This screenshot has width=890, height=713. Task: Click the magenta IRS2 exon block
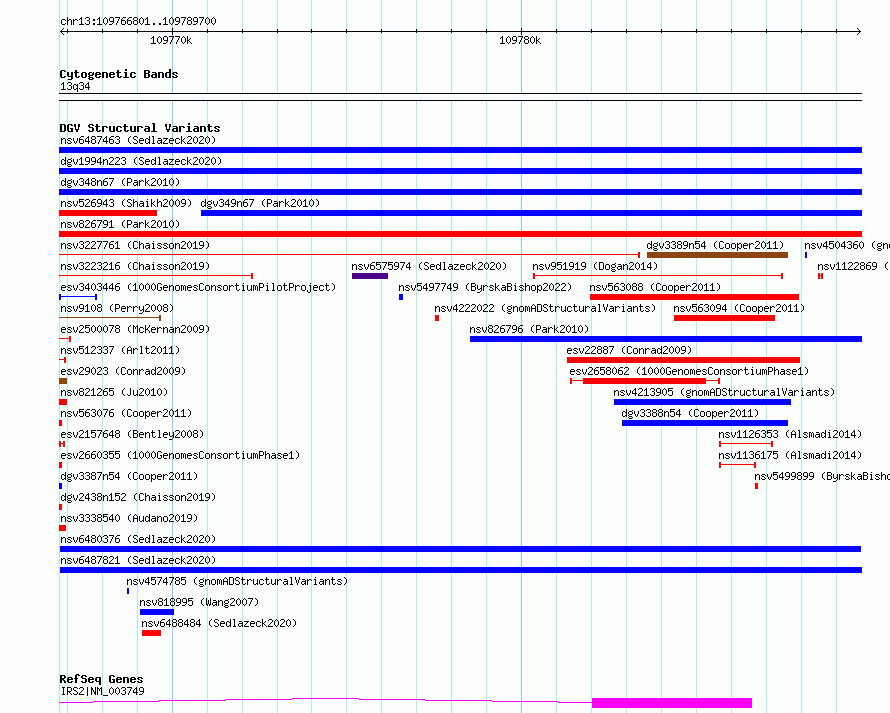click(x=672, y=703)
